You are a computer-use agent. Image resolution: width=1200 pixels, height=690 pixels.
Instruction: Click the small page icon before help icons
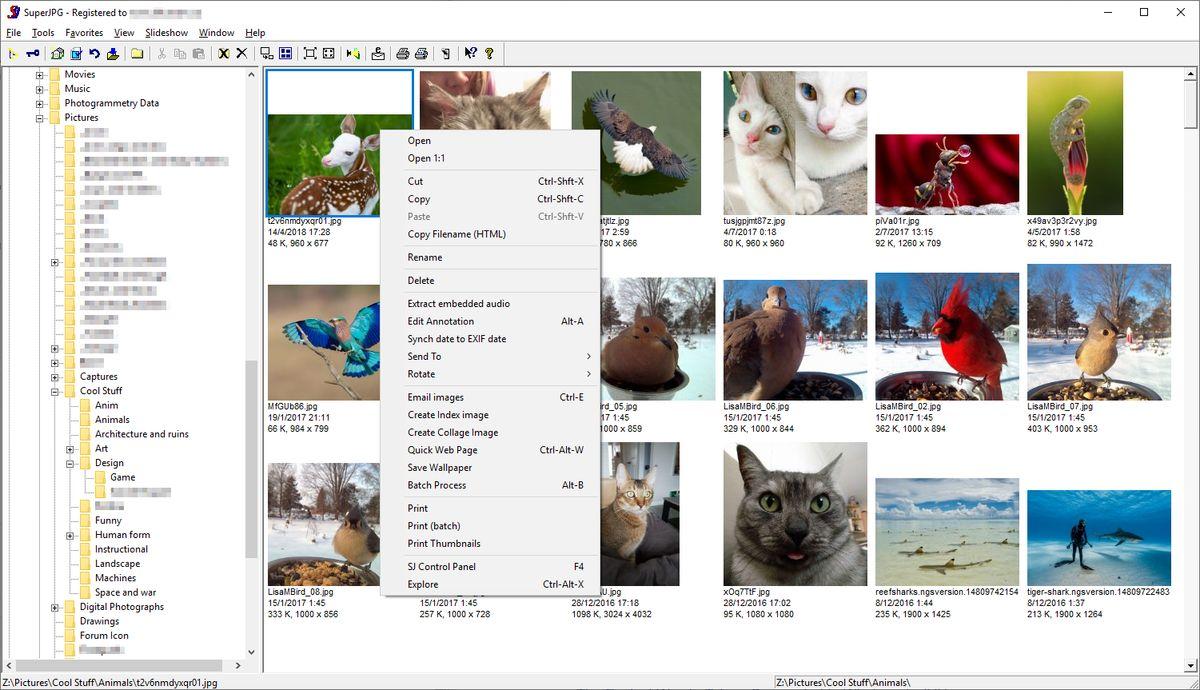pos(446,53)
